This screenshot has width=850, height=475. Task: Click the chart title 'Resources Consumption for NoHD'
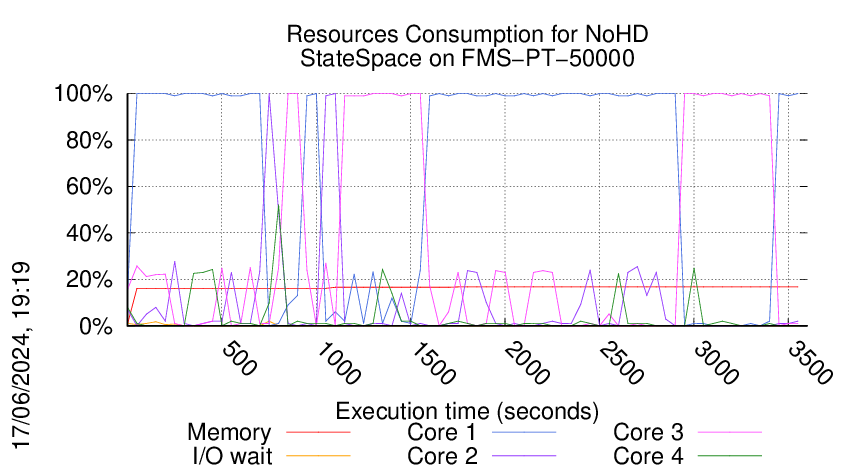467,34
